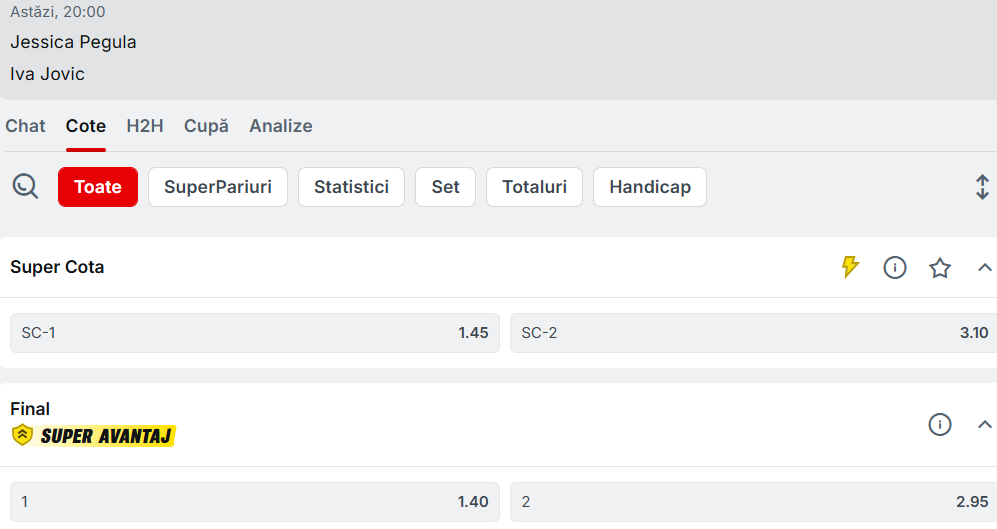Select the Toate filter
This screenshot has height=529, width=997.
98,187
